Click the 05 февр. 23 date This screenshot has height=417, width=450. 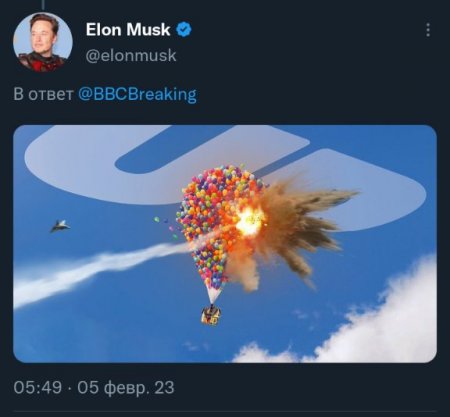[x=126, y=388]
